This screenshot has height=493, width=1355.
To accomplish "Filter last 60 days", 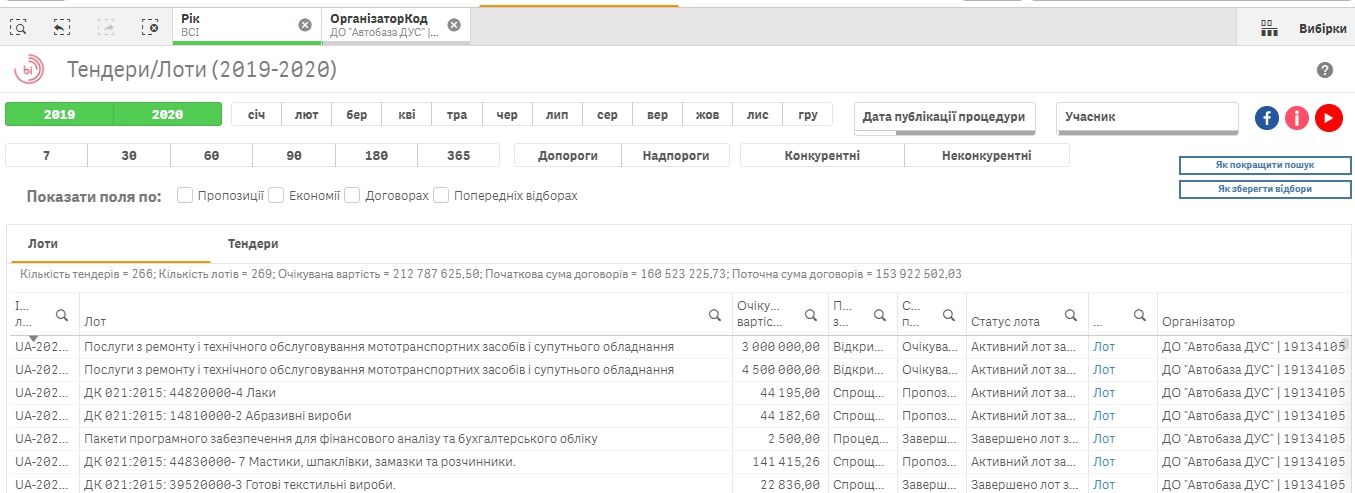I will click(211, 156).
